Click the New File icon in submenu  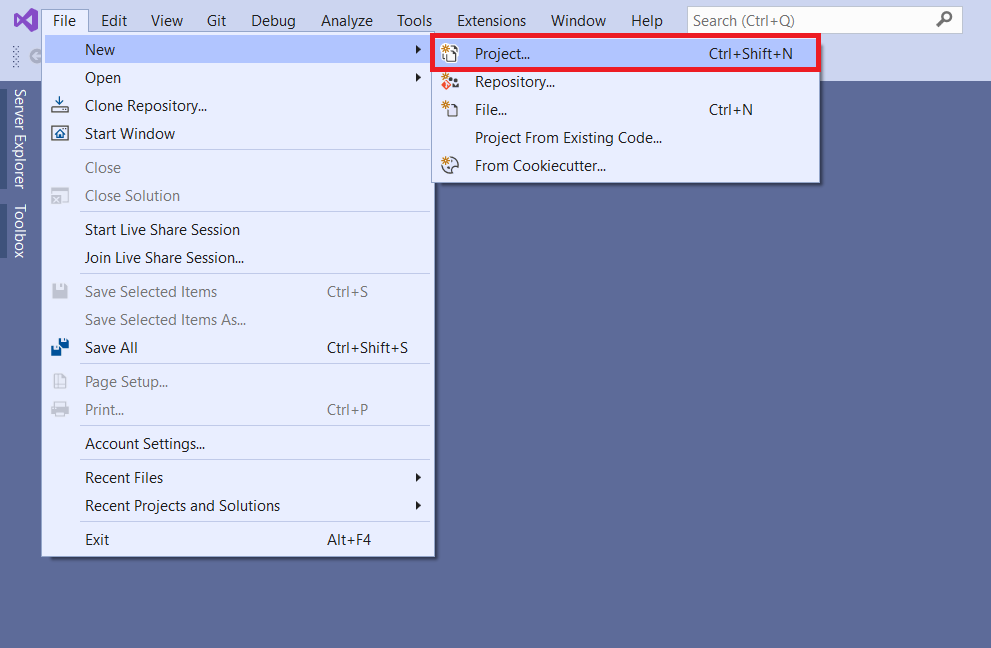[449, 109]
